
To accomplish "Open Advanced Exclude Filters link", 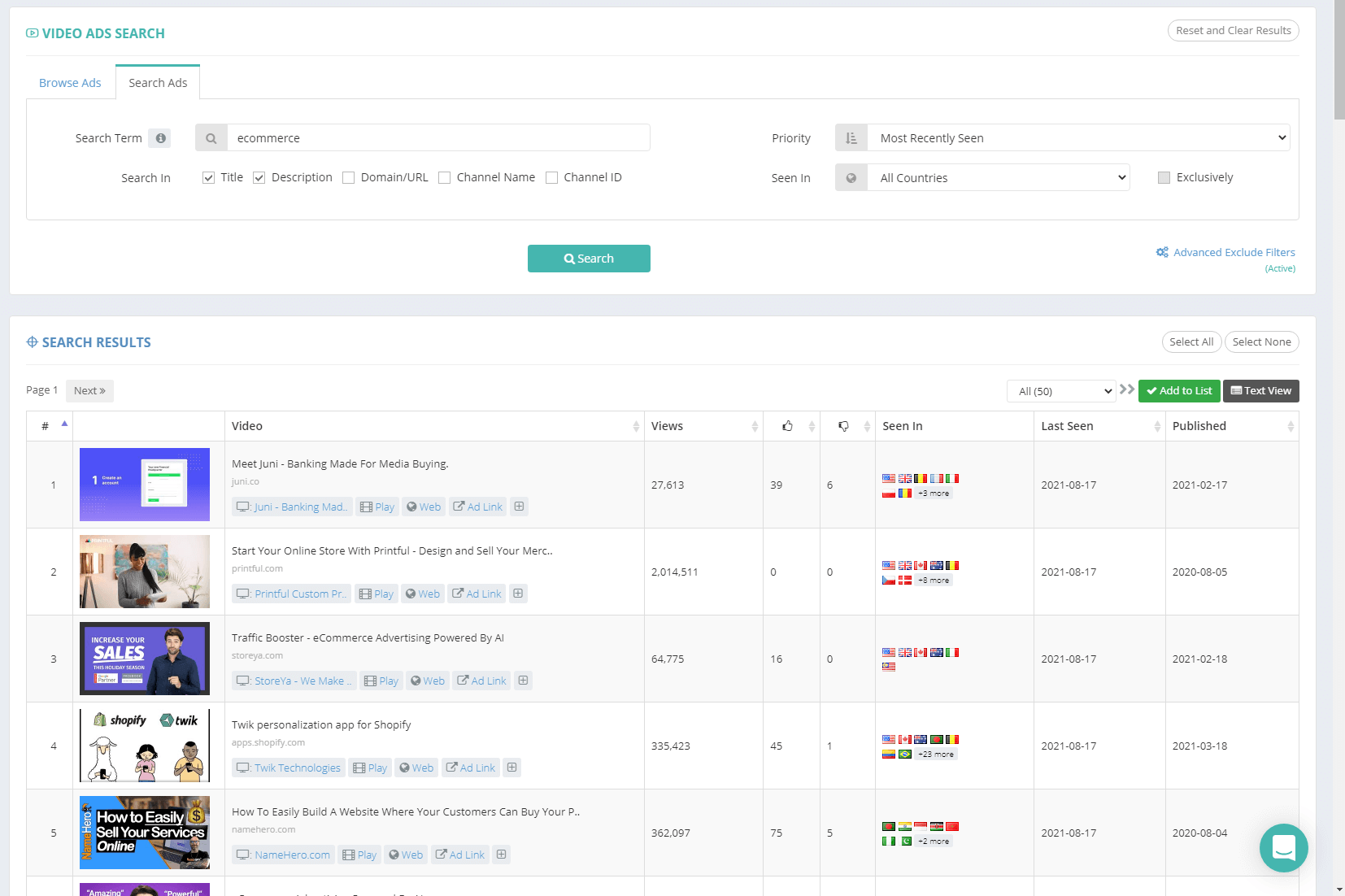I will coord(1233,253).
